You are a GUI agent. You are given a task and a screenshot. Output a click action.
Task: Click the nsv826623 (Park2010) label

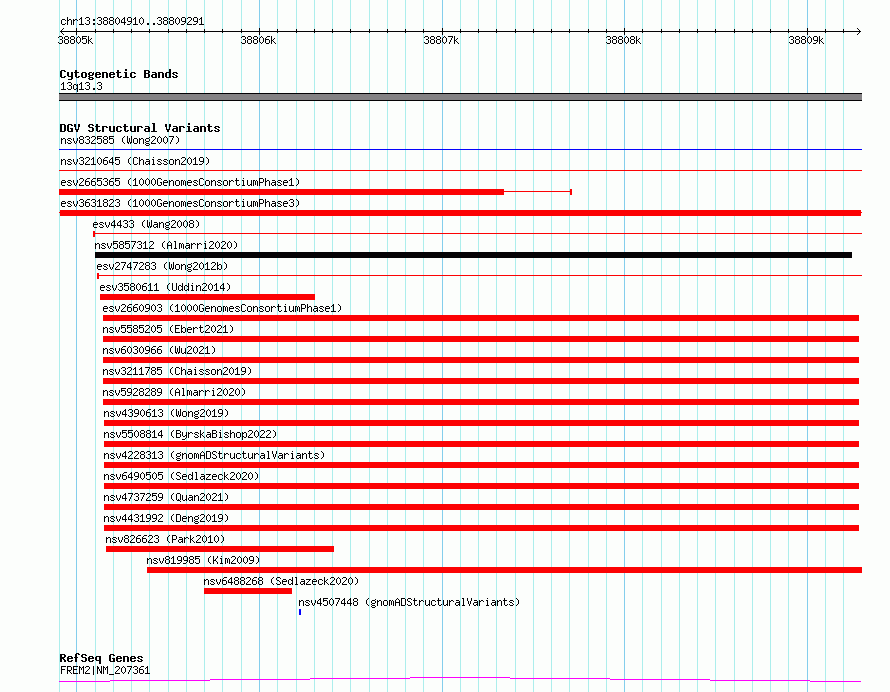[x=165, y=539]
